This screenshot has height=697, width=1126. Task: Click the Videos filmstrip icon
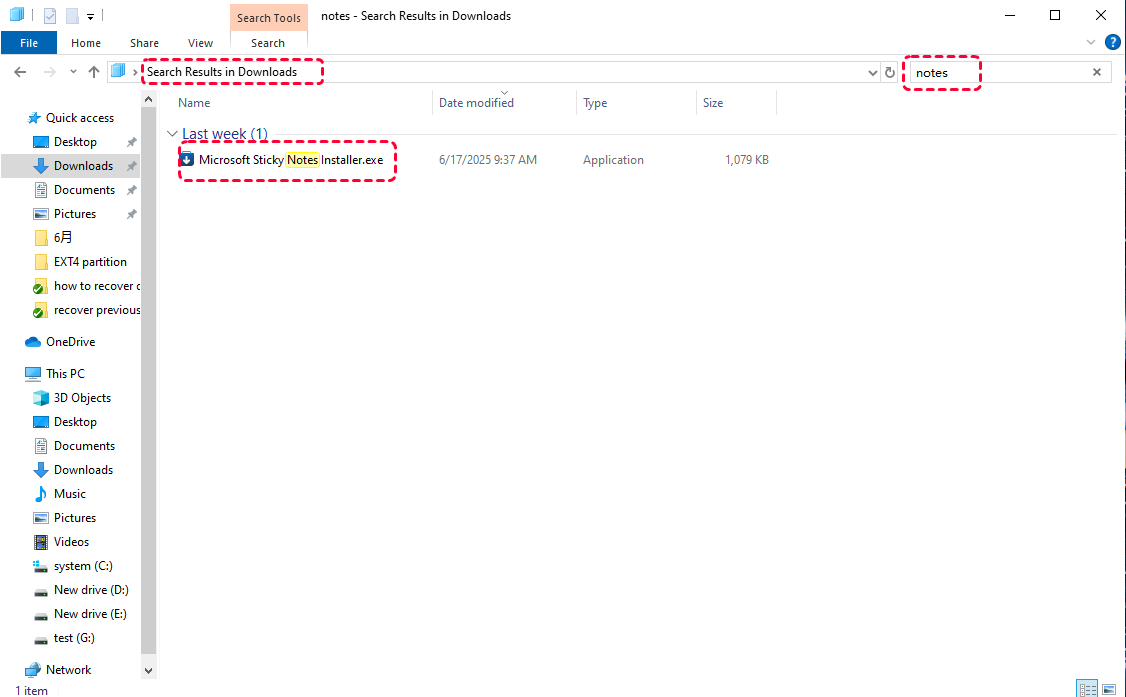[41, 542]
